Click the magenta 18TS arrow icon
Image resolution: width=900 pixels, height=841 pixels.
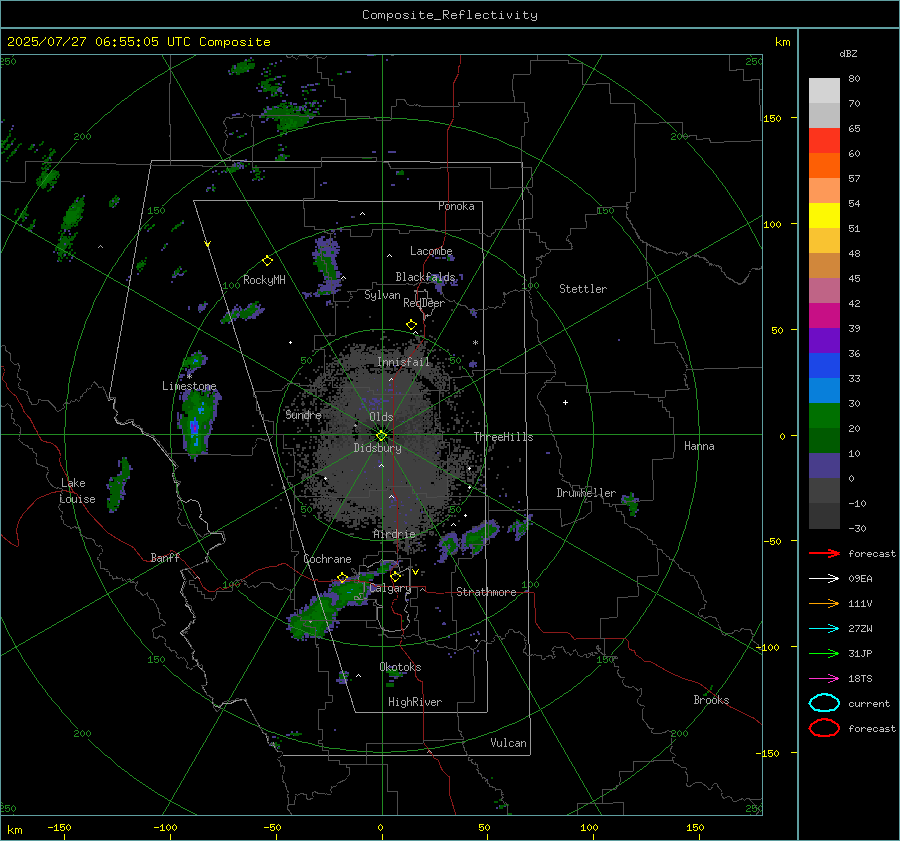[x=824, y=679]
